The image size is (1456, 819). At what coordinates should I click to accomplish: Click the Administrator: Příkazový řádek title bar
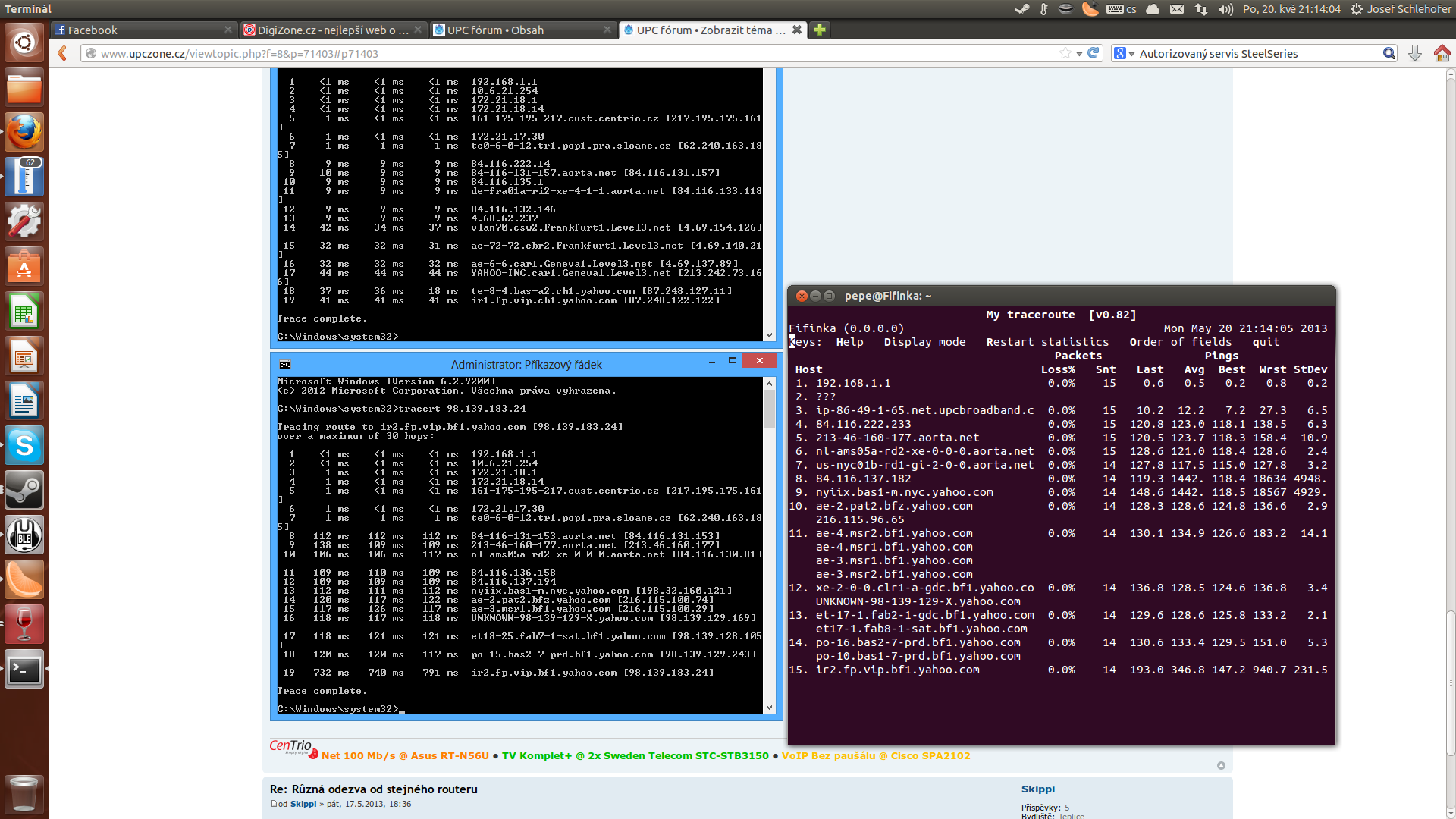pos(526,364)
